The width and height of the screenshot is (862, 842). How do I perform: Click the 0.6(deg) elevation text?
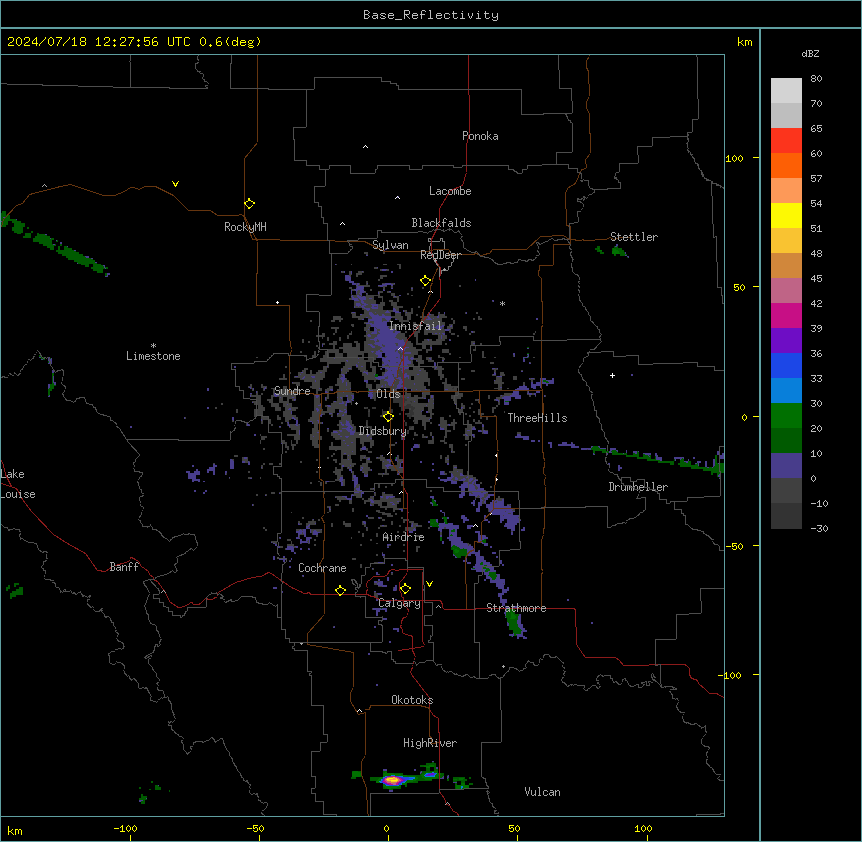click(230, 42)
